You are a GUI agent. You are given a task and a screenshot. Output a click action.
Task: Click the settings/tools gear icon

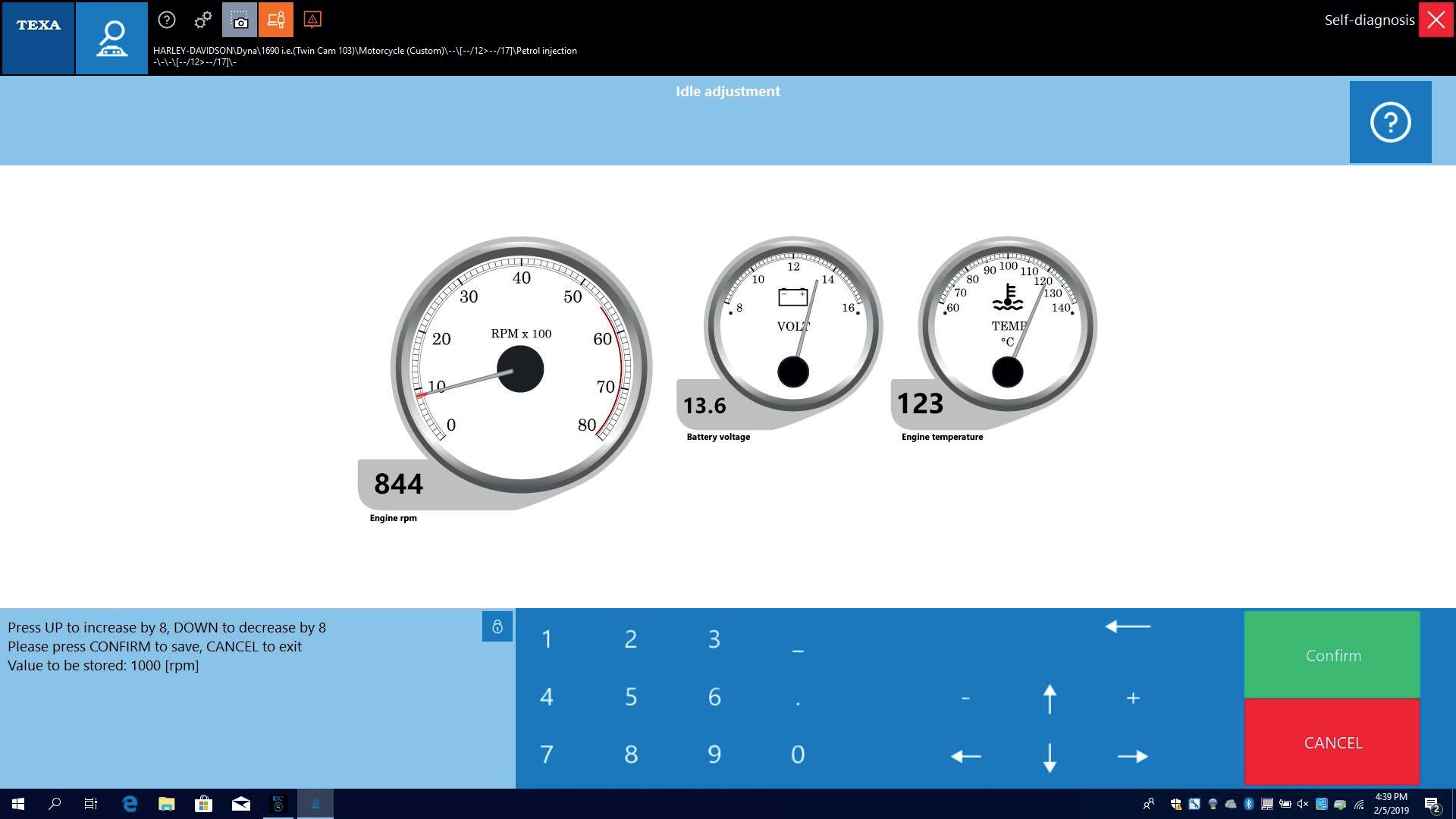tap(201, 20)
